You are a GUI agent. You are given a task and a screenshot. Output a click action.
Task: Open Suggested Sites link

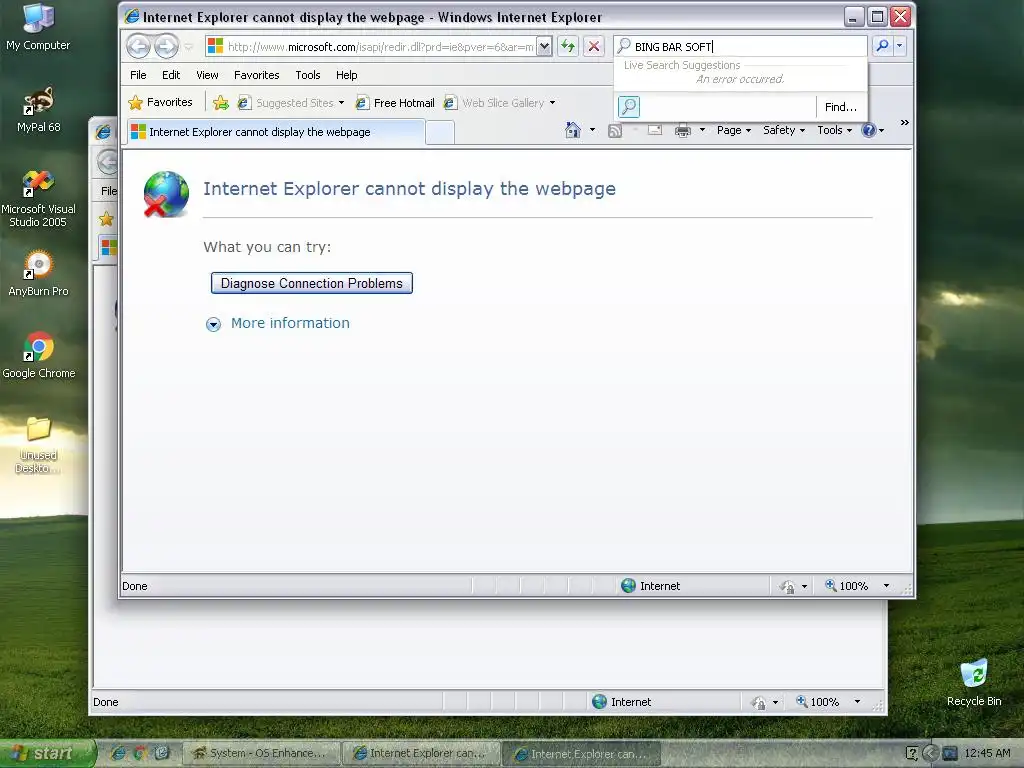[285, 103]
